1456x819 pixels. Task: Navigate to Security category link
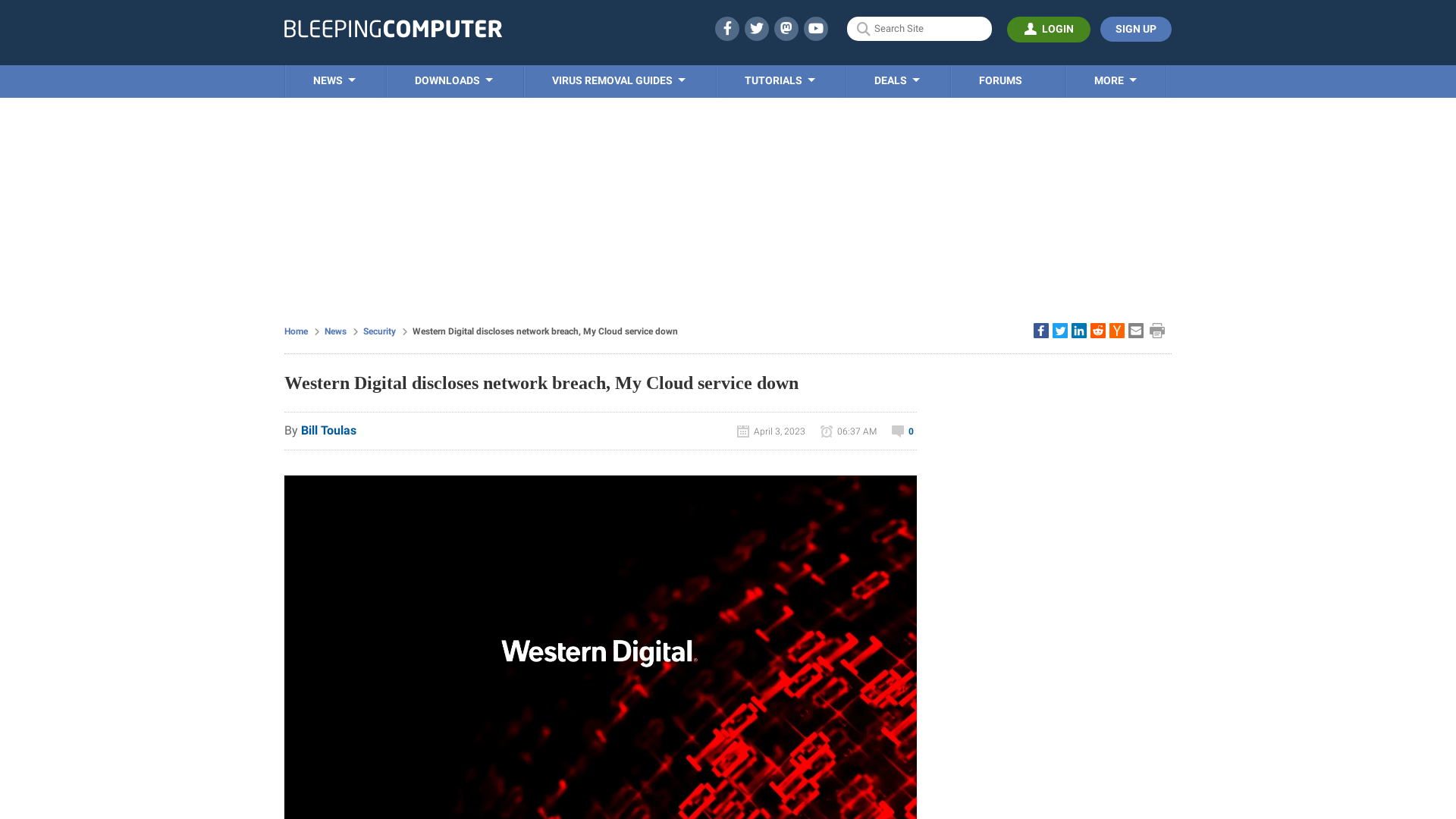tap(379, 331)
